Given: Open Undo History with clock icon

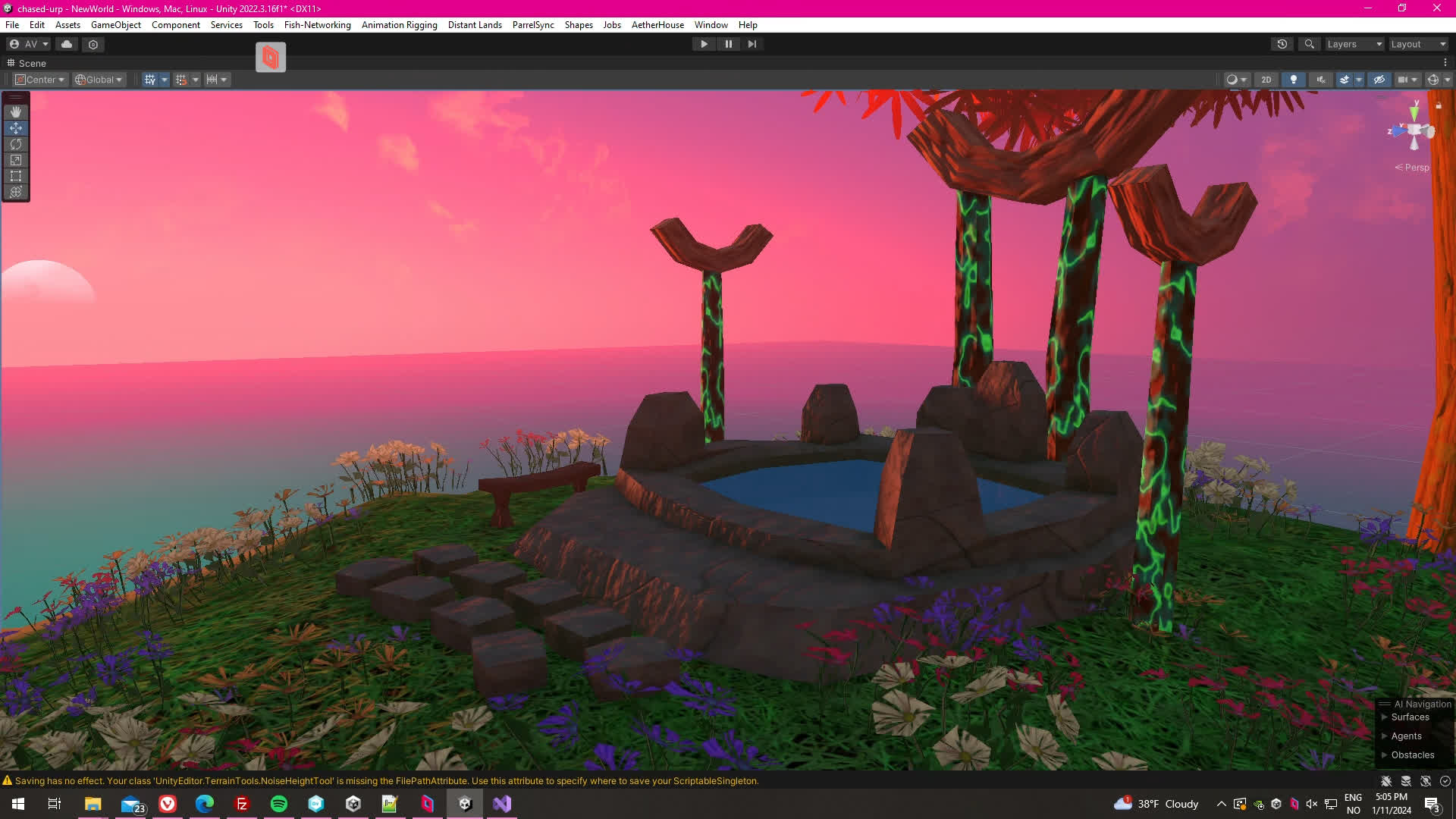Looking at the screenshot, I should coord(1282,44).
